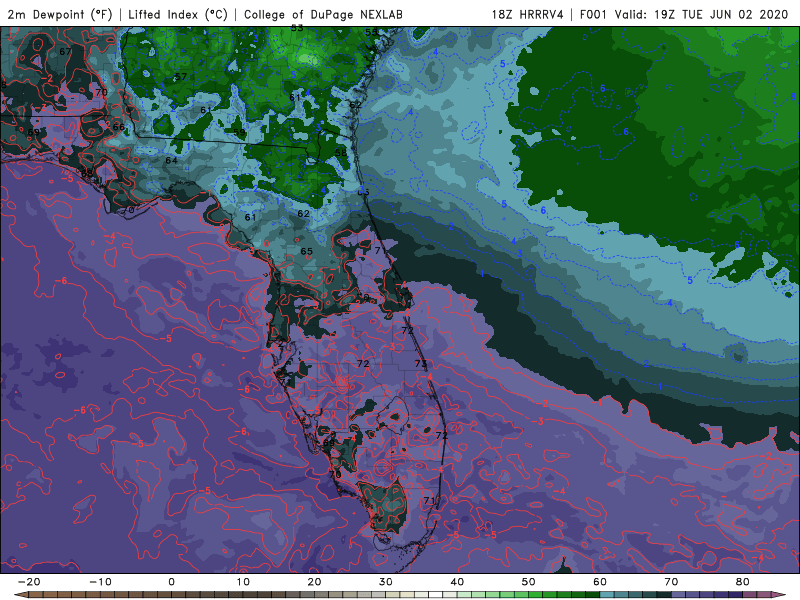Click the '70' label on the color scale
This screenshot has height=600, width=800.
click(671, 582)
